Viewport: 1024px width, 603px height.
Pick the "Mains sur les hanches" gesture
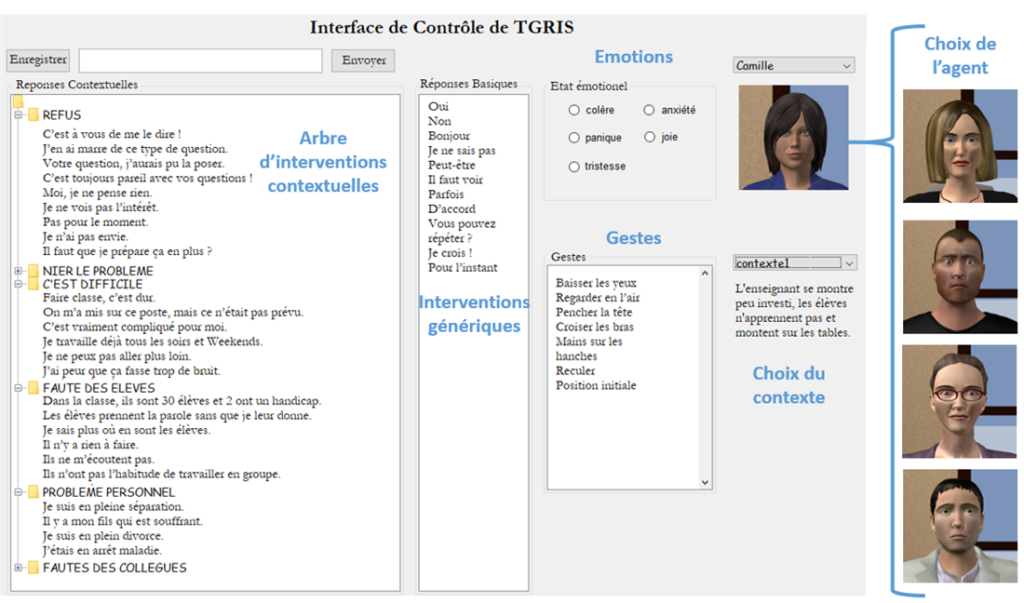click(x=589, y=349)
